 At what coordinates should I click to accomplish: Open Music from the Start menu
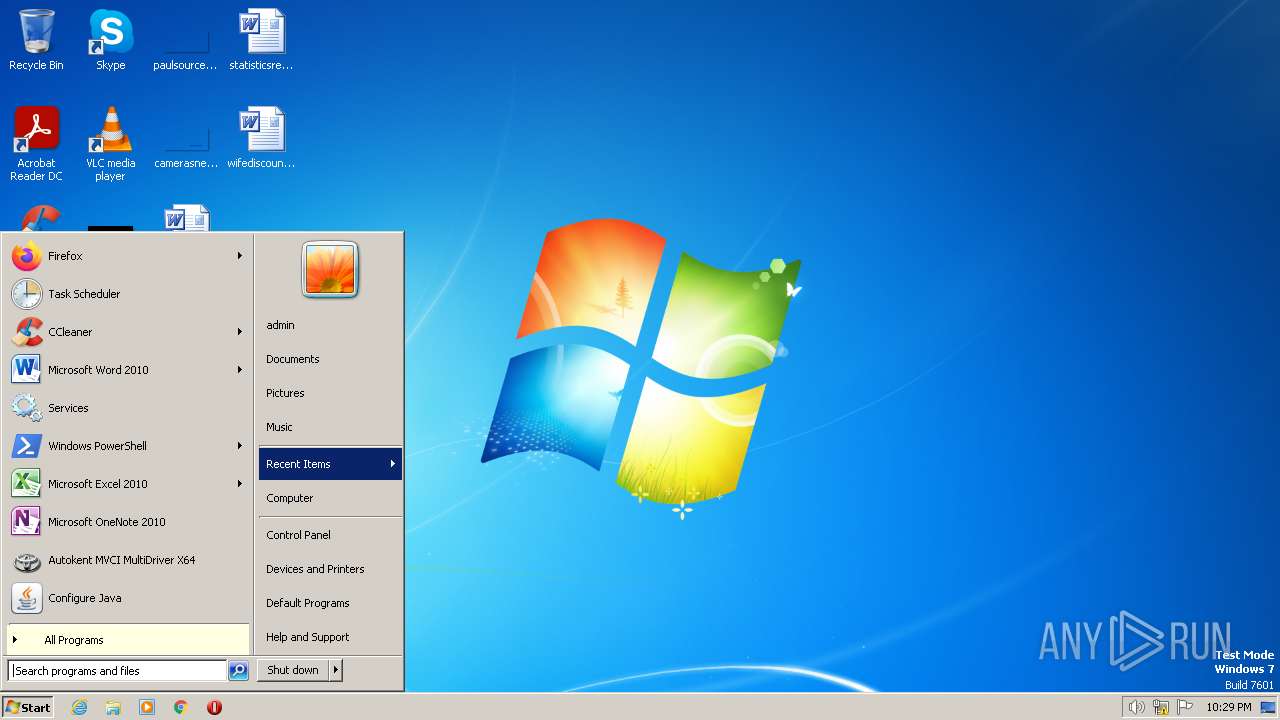[x=330, y=427]
